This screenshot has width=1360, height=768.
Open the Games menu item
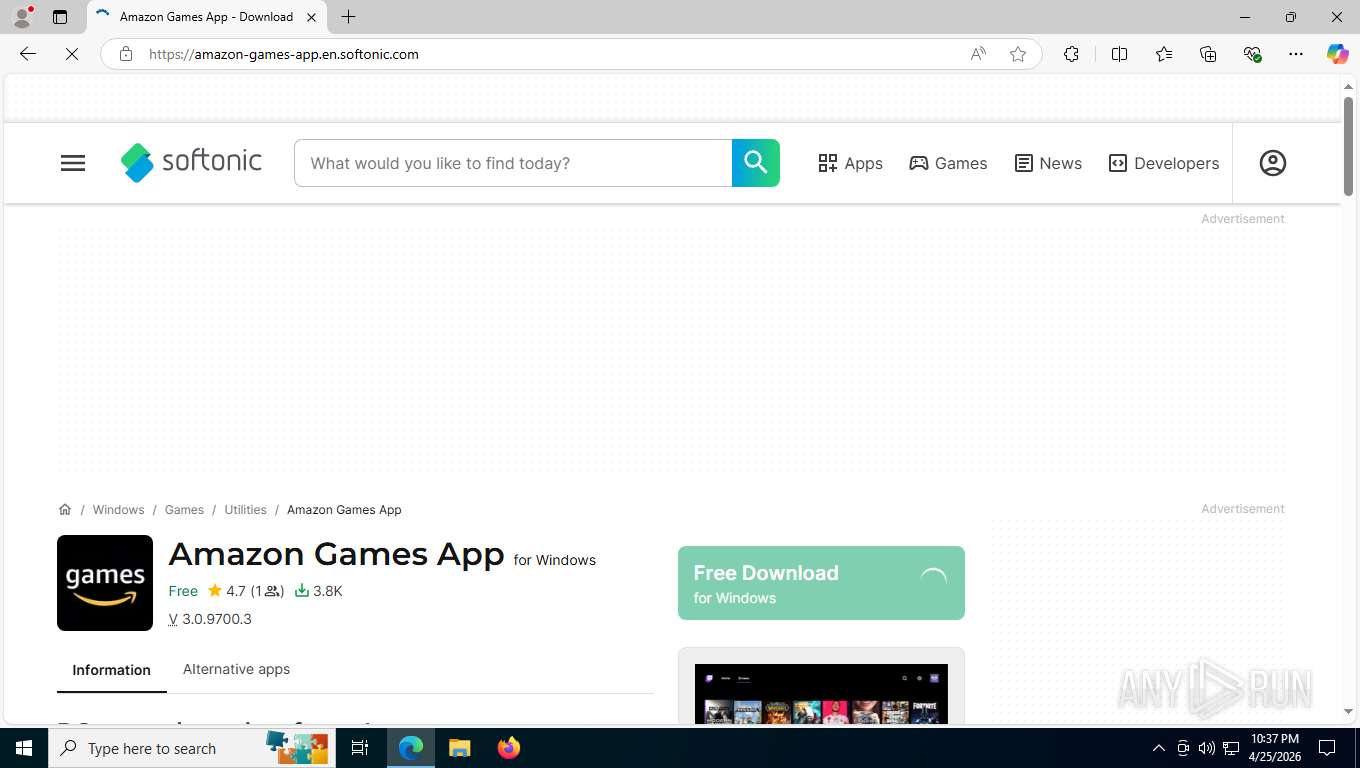(948, 163)
